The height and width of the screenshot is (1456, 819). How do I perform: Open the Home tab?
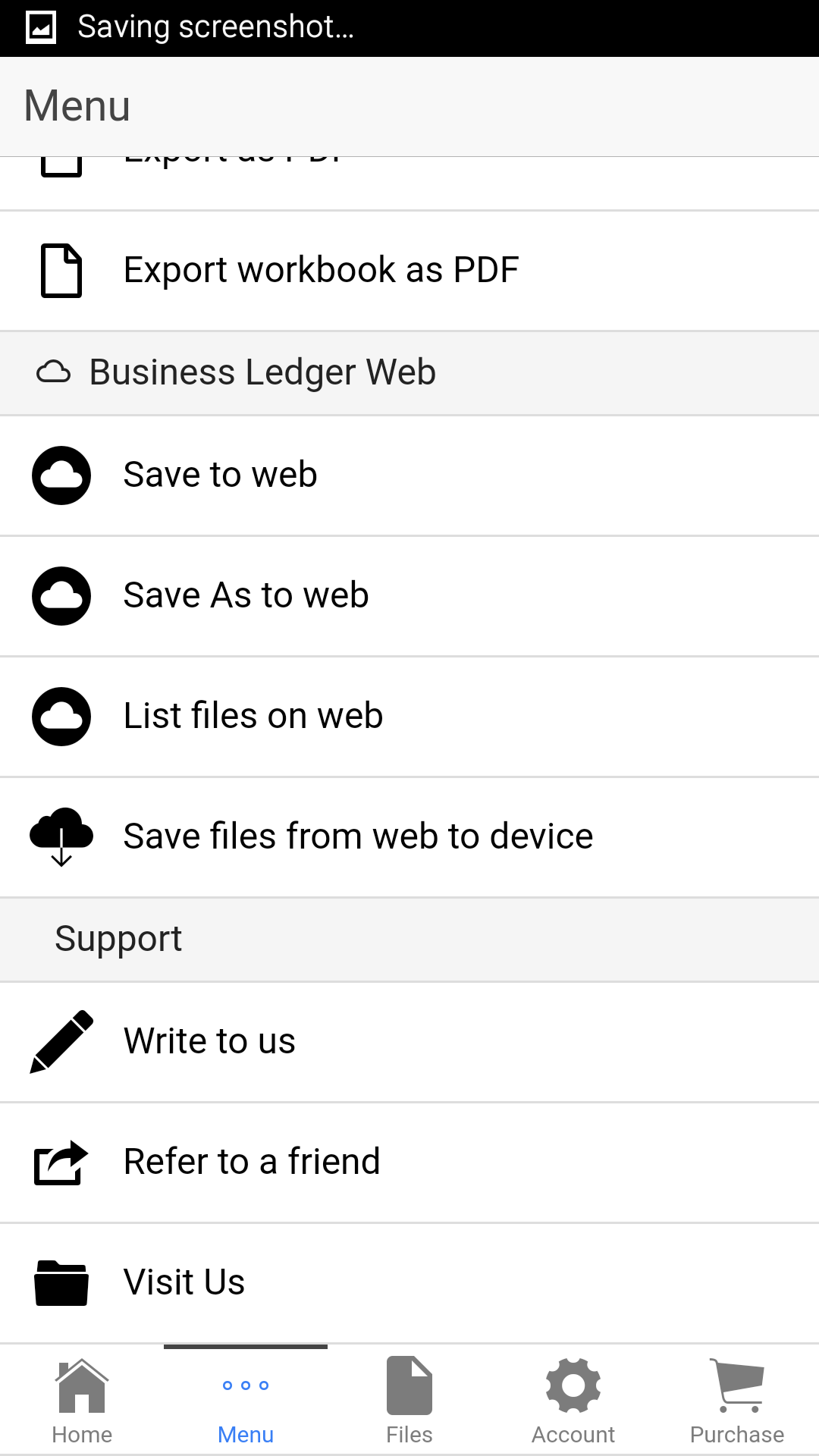pos(82,1401)
